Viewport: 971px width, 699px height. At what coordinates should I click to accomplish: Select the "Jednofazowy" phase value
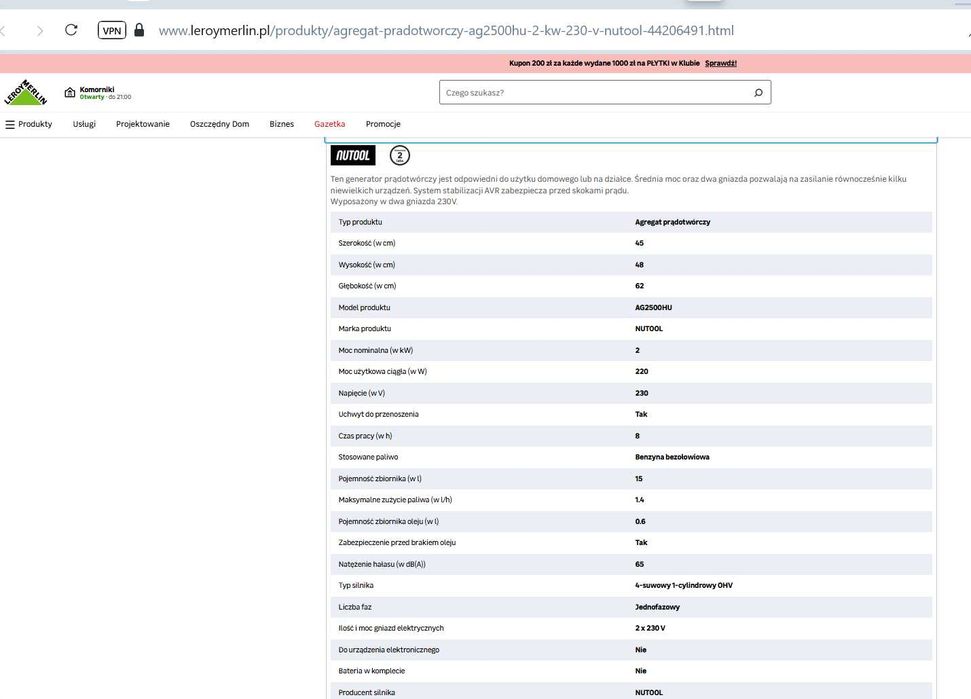[x=657, y=607]
